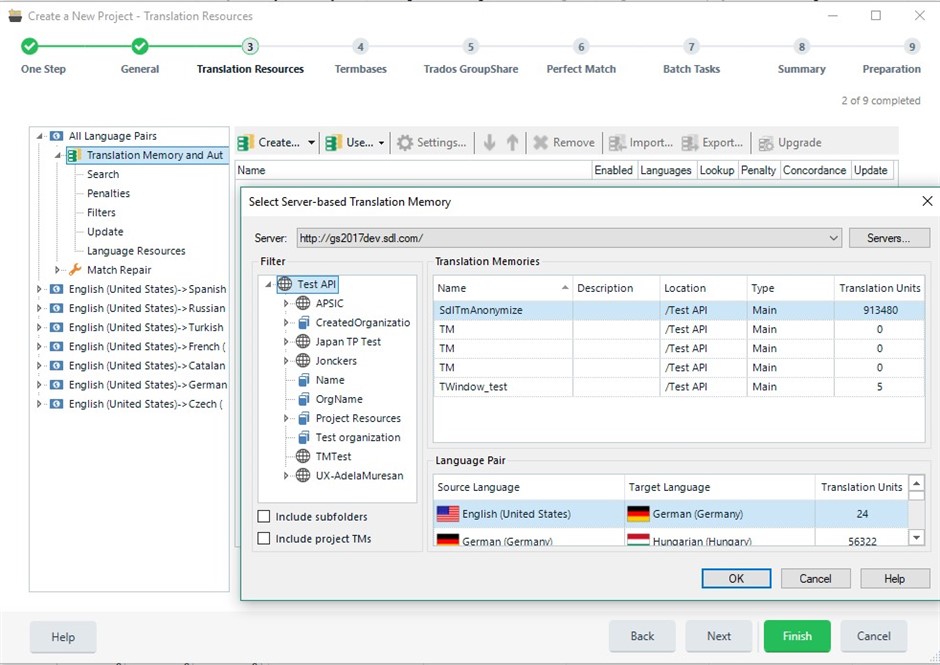Click the APSIC globe icon

tap(303, 303)
